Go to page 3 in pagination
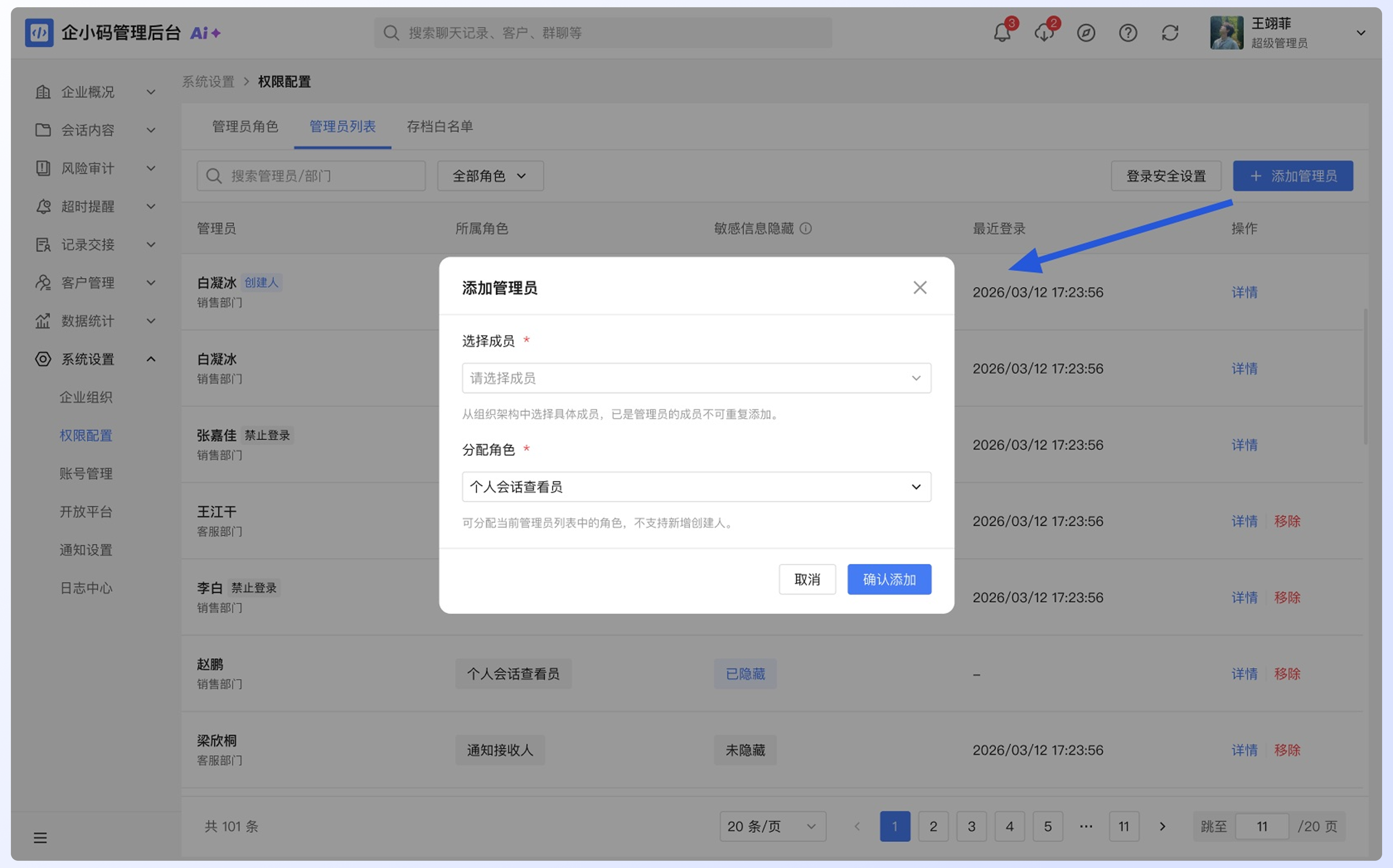 971,826
